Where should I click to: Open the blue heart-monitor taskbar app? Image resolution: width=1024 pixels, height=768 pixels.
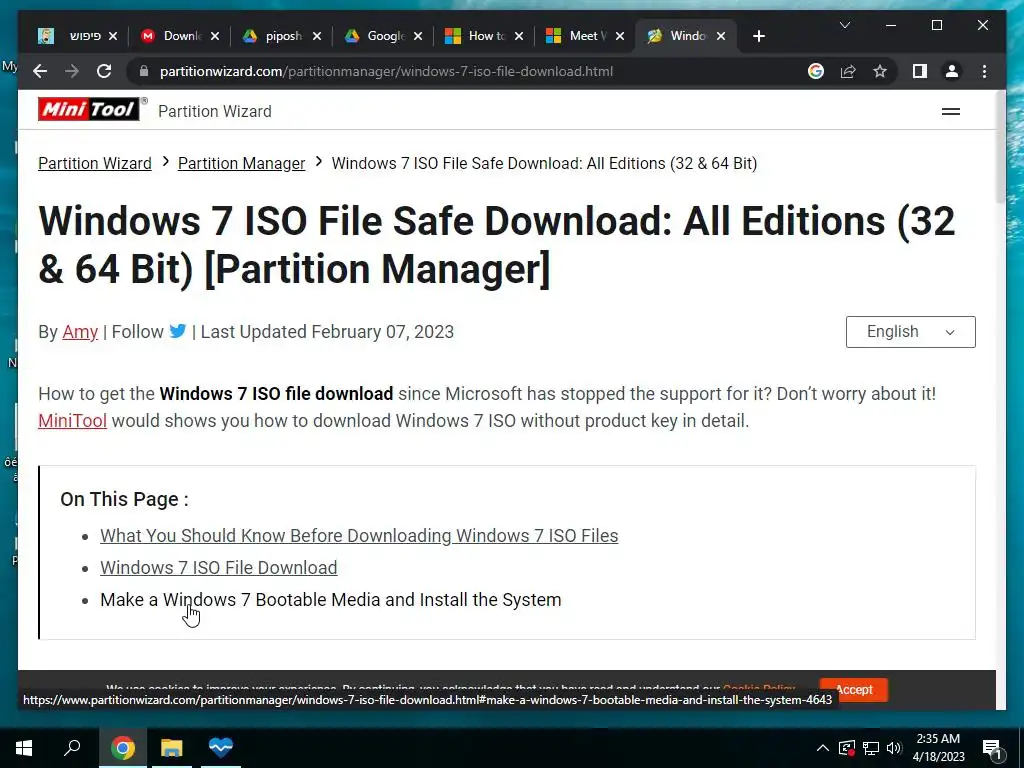[x=221, y=748]
